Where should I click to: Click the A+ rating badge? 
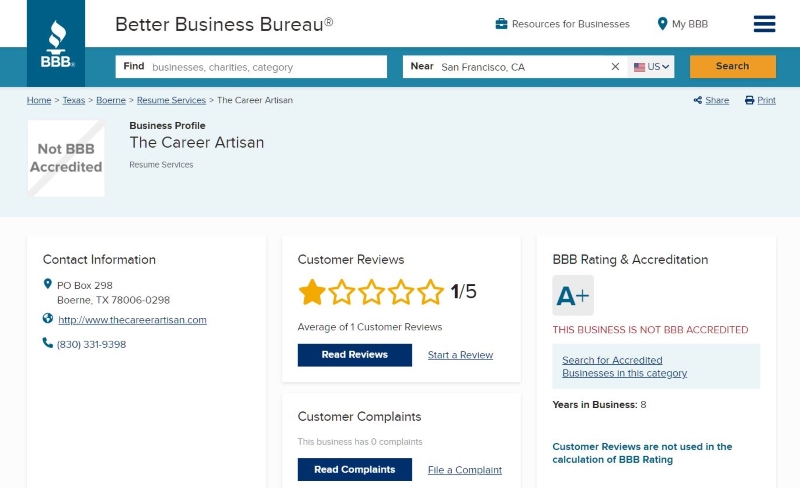573,296
